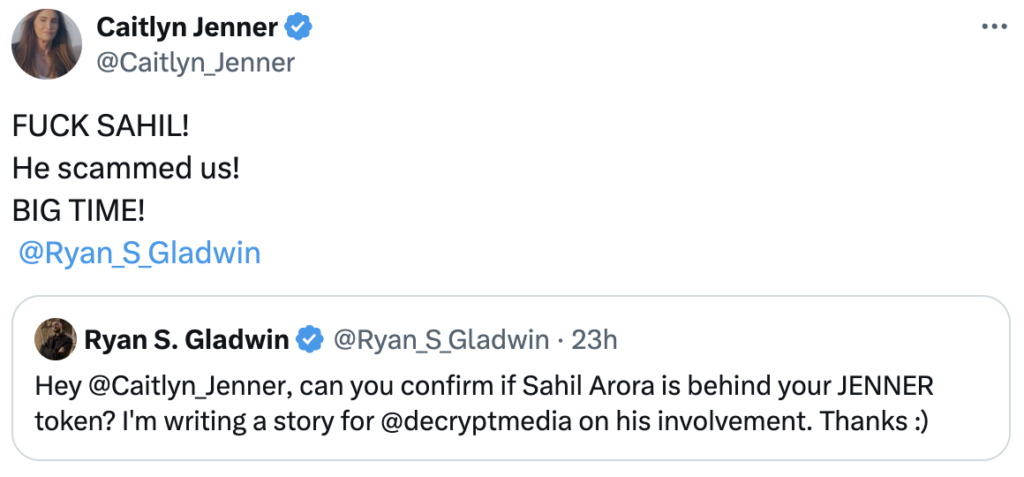
Task: Open the three-dot more options menu
Action: pos(994,27)
